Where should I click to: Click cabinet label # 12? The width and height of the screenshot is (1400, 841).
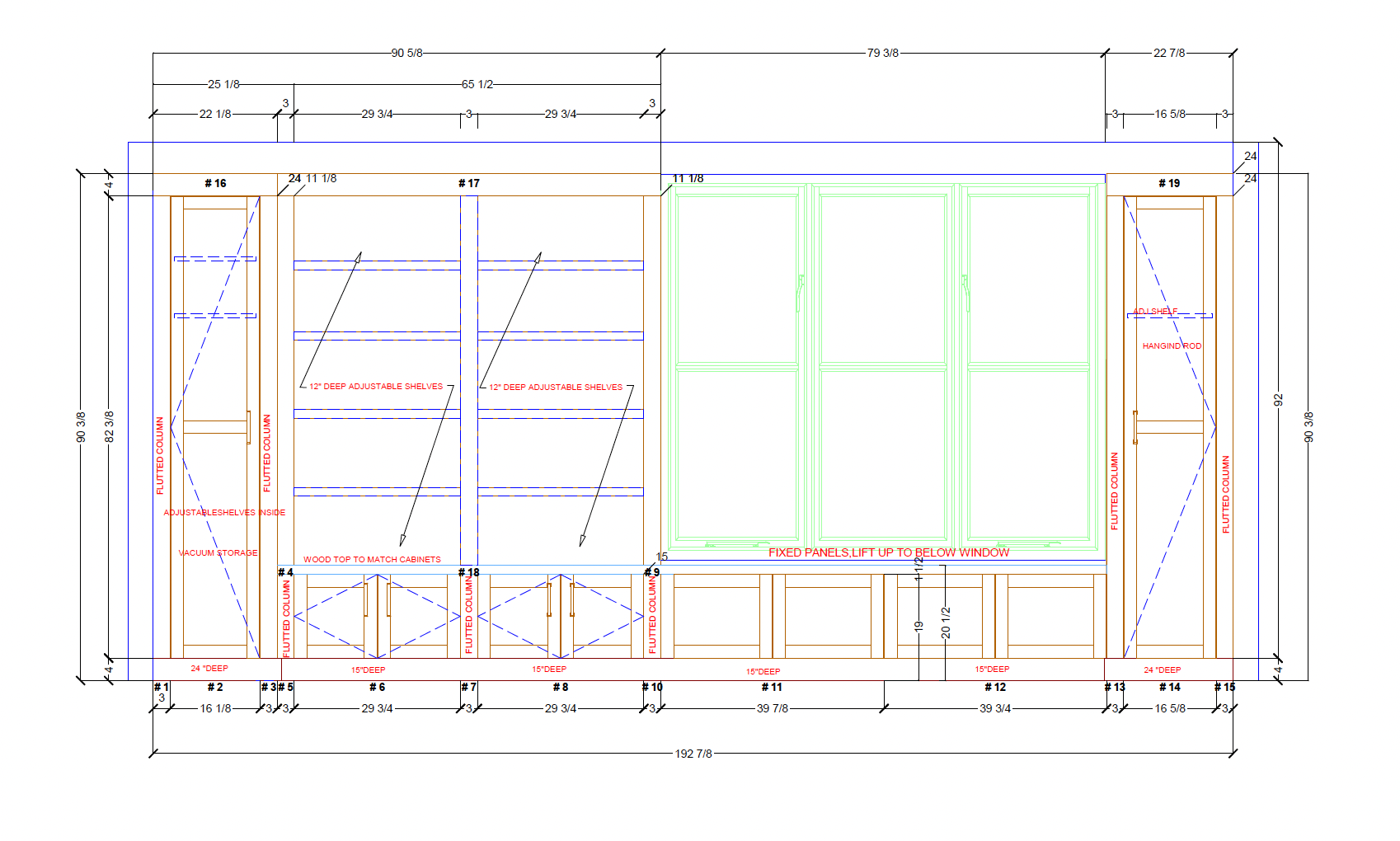pyautogui.click(x=994, y=687)
